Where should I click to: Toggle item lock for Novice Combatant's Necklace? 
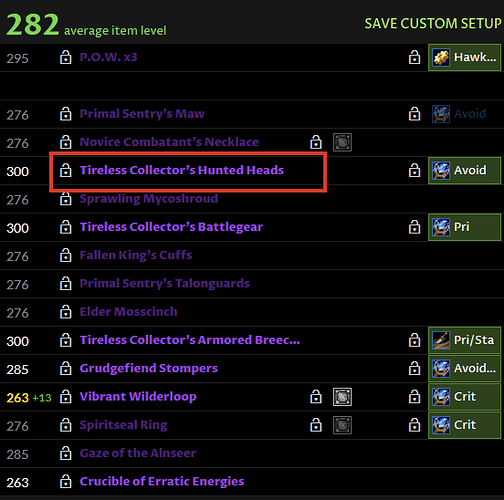pyautogui.click(x=66, y=142)
